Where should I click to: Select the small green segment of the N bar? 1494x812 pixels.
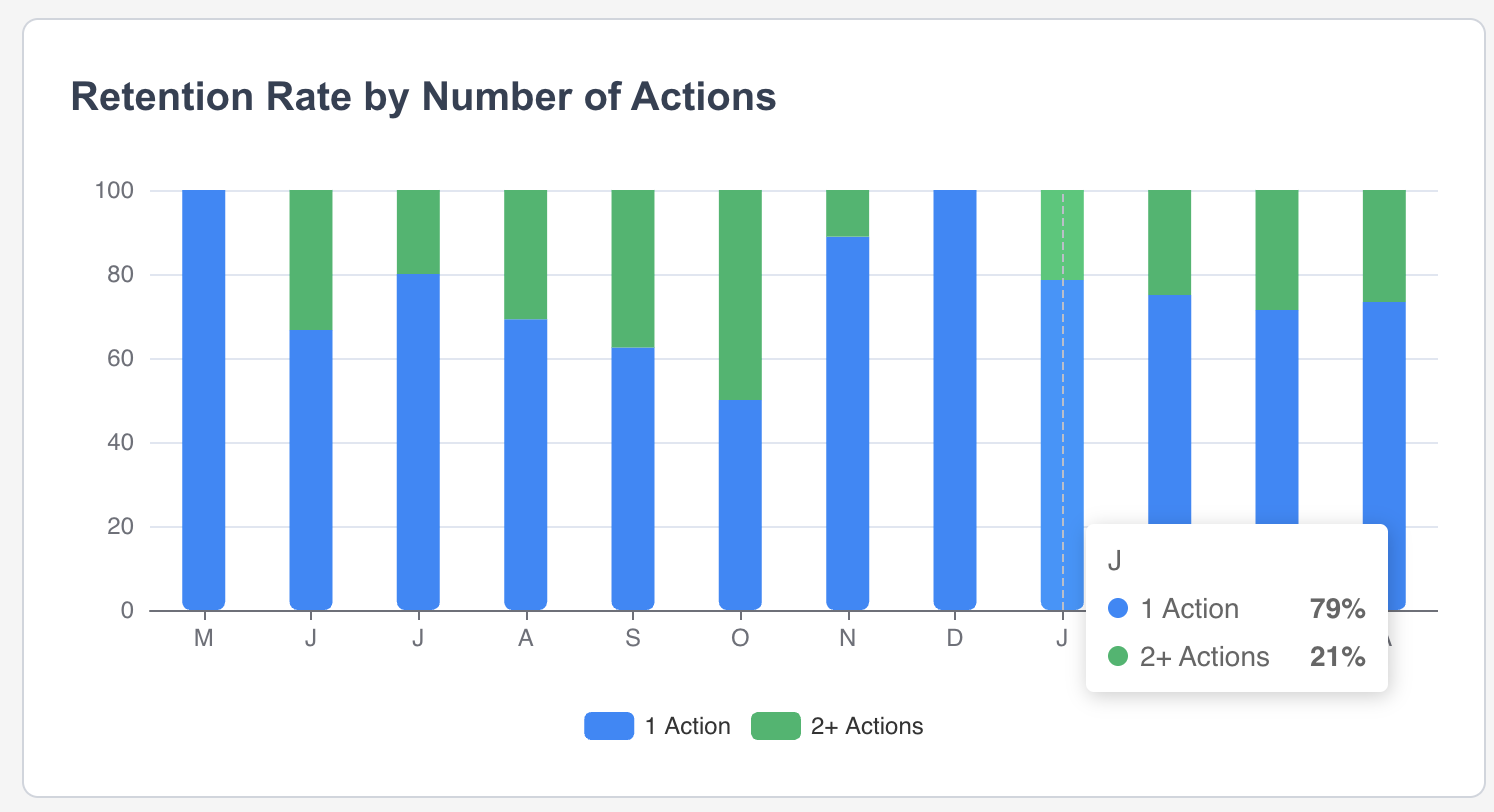click(847, 213)
